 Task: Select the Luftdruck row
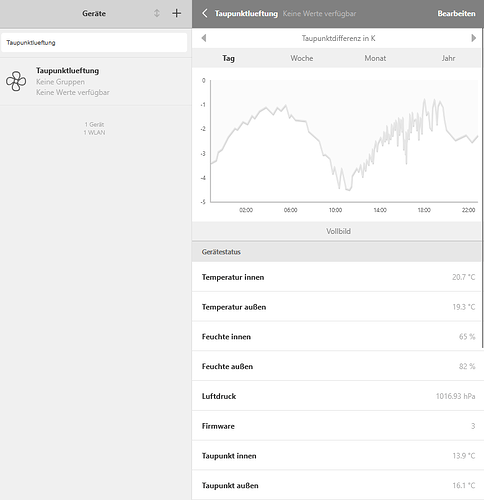coord(338,396)
